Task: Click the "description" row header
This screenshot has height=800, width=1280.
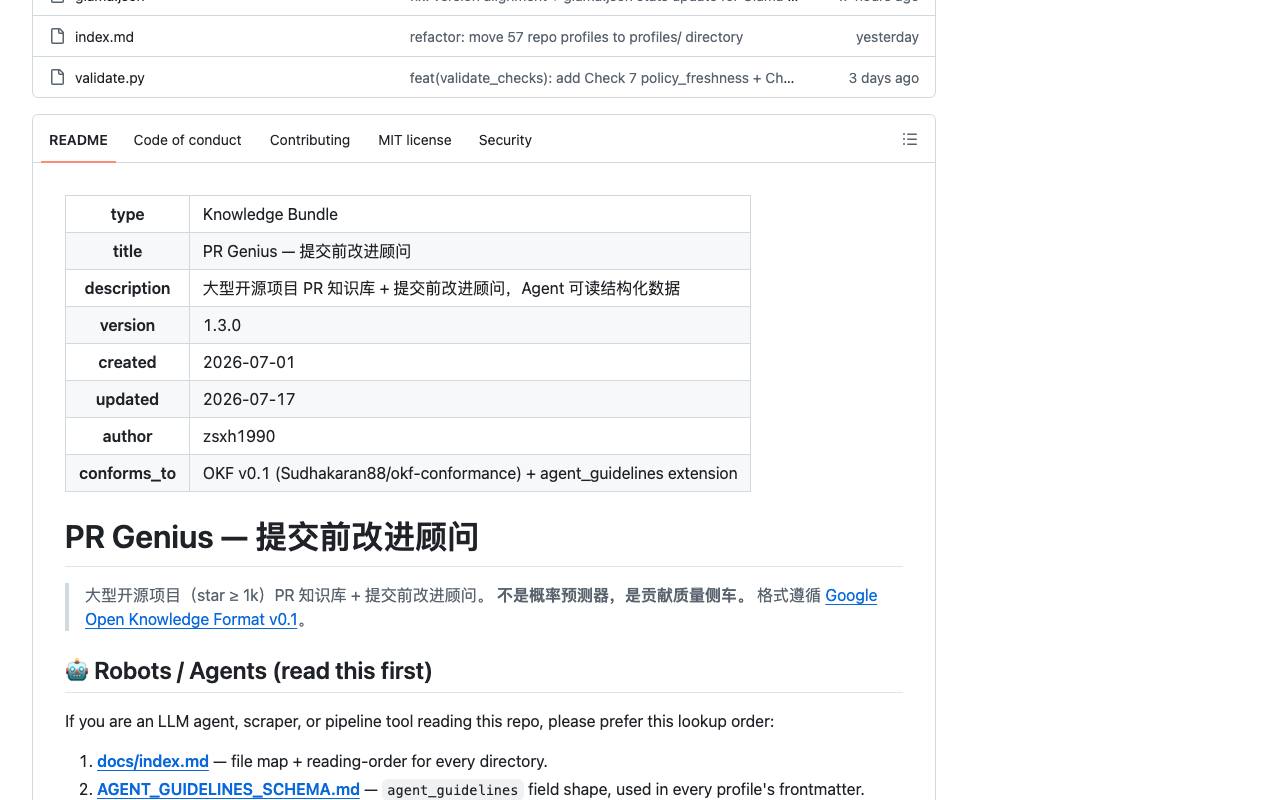Action: click(x=127, y=288)
